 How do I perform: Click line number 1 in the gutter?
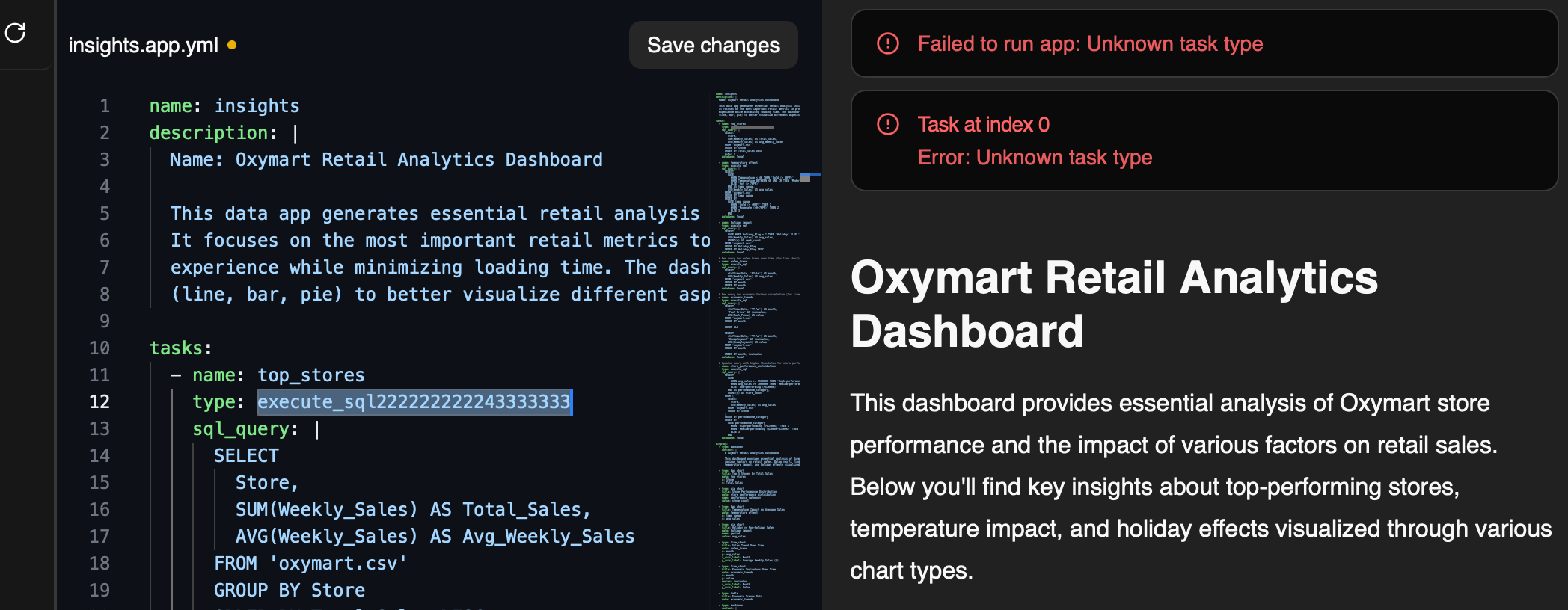(105, 106)
